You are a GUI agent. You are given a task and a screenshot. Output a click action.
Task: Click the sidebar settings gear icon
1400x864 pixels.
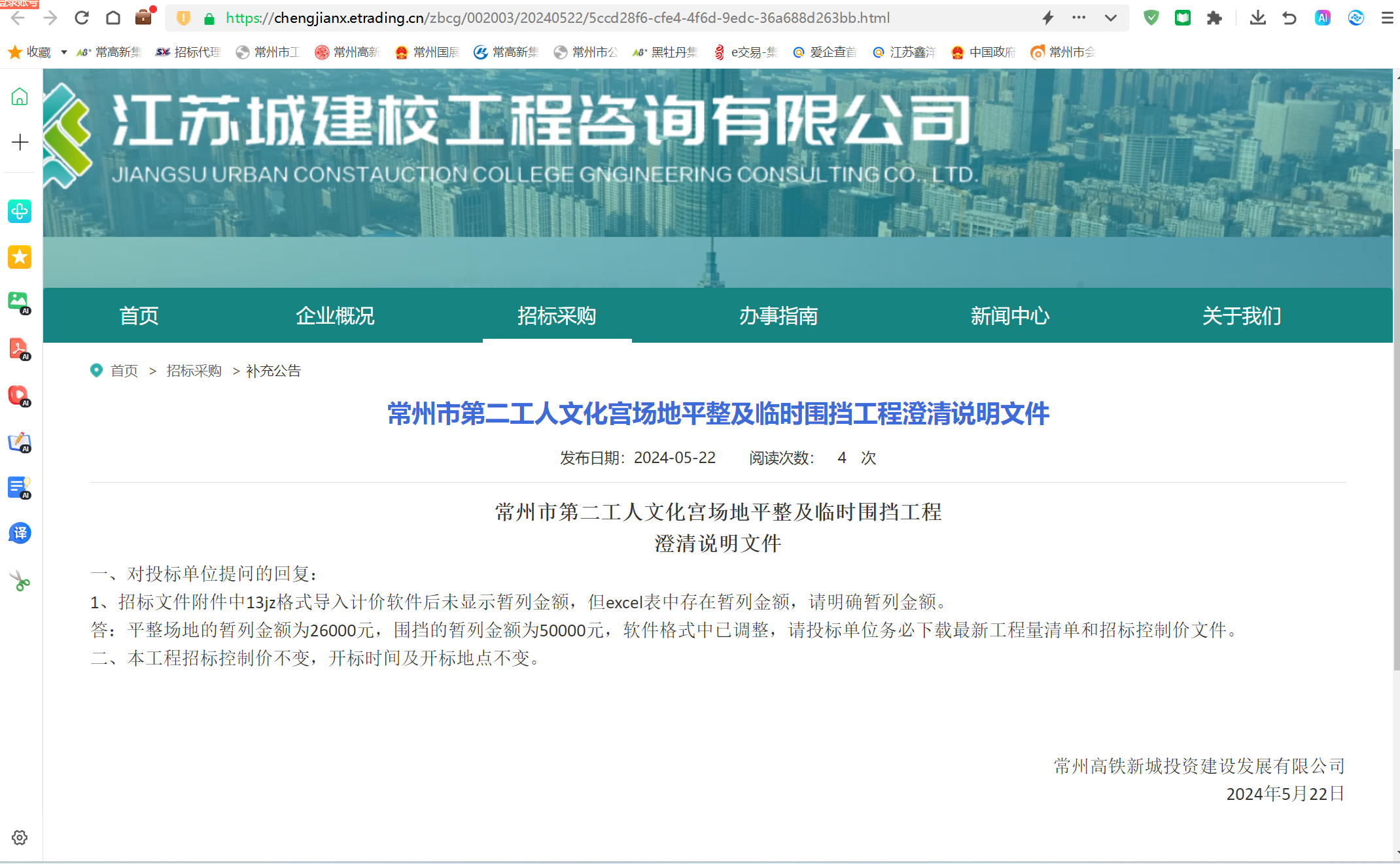click(20, 838)
